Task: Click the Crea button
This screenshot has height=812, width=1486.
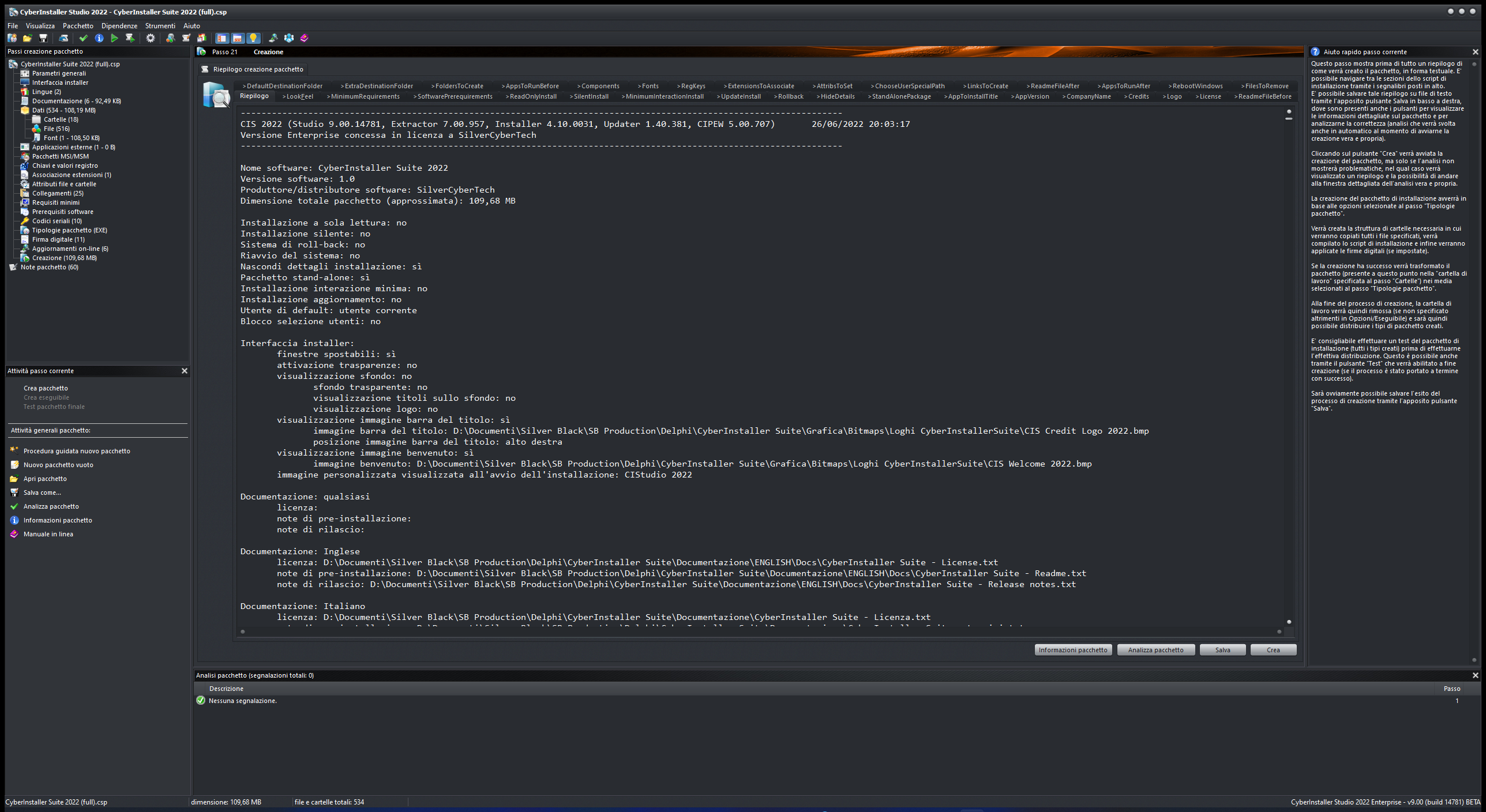Action: 1273,650
